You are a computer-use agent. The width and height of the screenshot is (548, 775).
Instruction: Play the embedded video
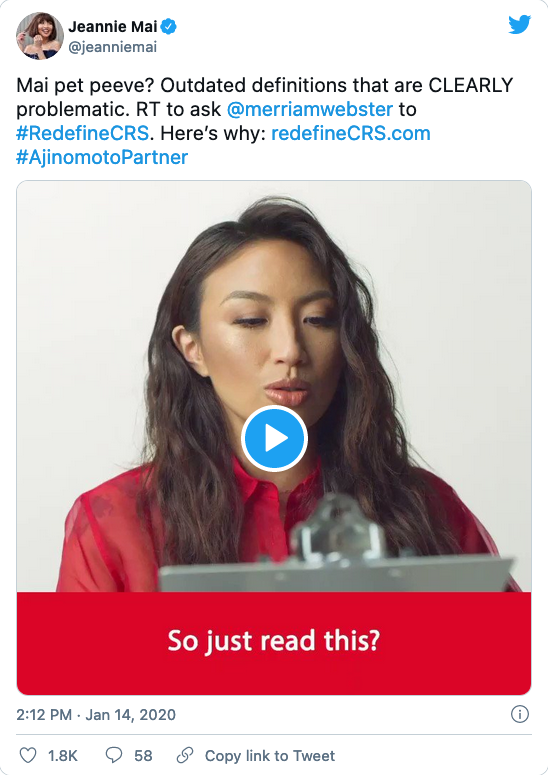click(274, 438)
